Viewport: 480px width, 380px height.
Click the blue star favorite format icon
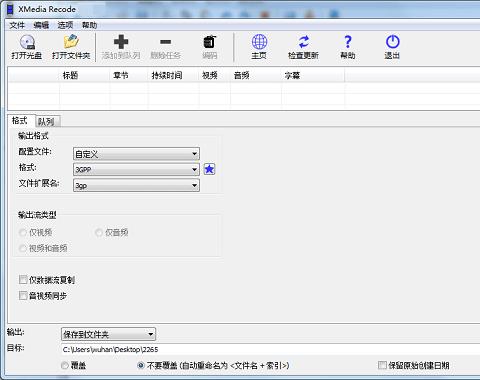209,169
